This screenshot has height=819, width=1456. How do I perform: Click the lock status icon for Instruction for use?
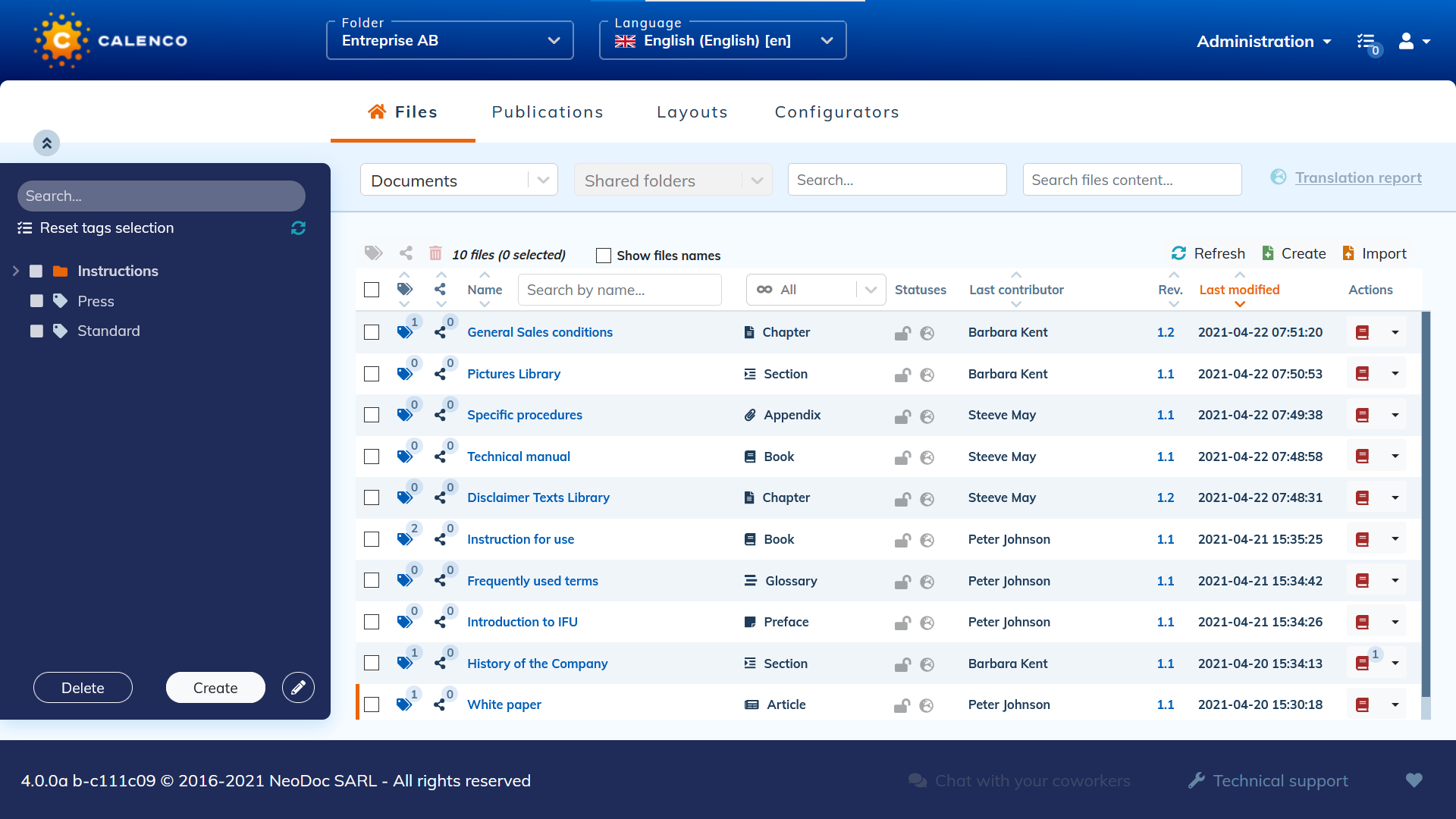tap(902, 540)
